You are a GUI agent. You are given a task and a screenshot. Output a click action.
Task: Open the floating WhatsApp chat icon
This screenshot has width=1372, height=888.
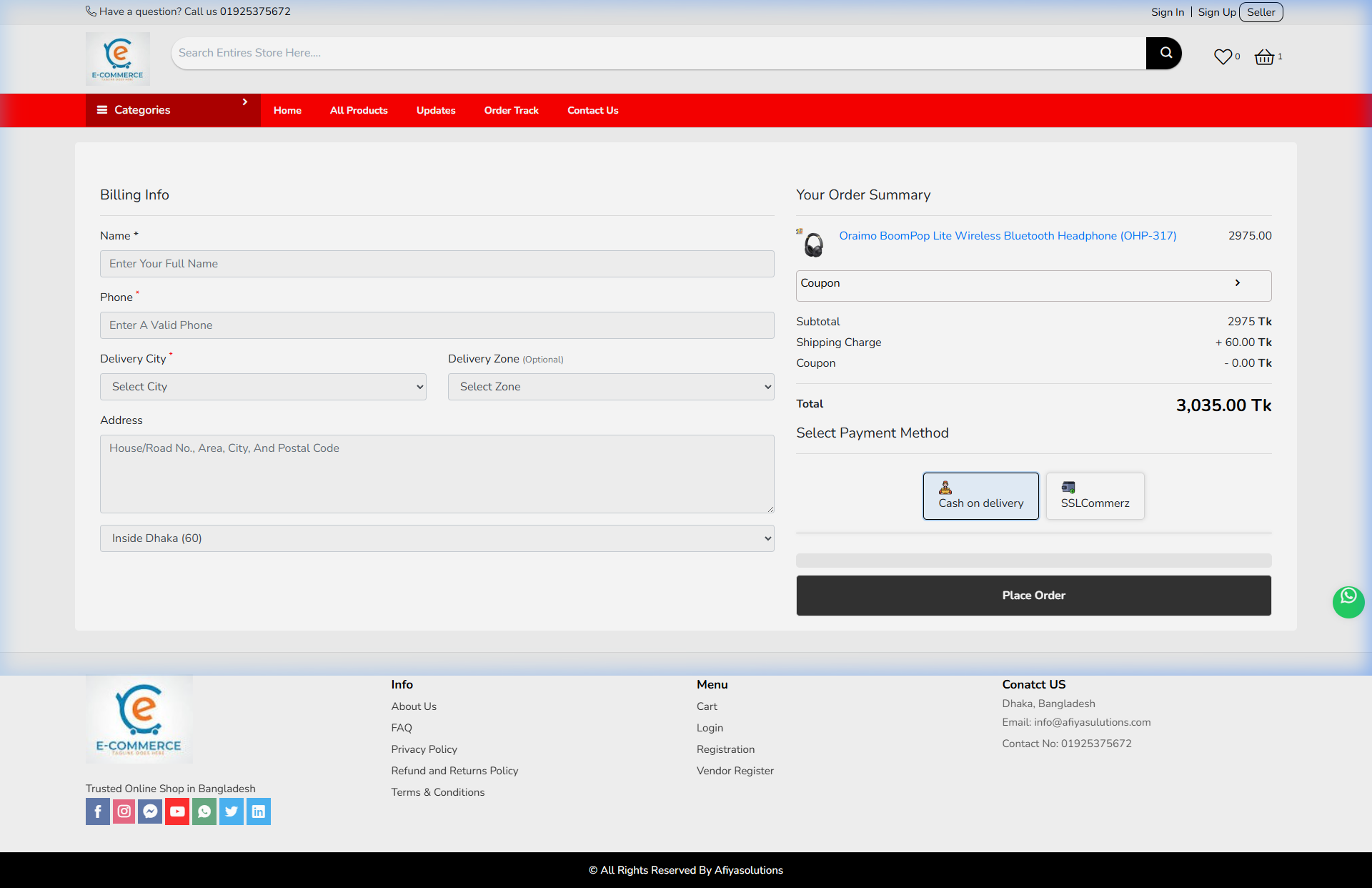[1348, 602]
